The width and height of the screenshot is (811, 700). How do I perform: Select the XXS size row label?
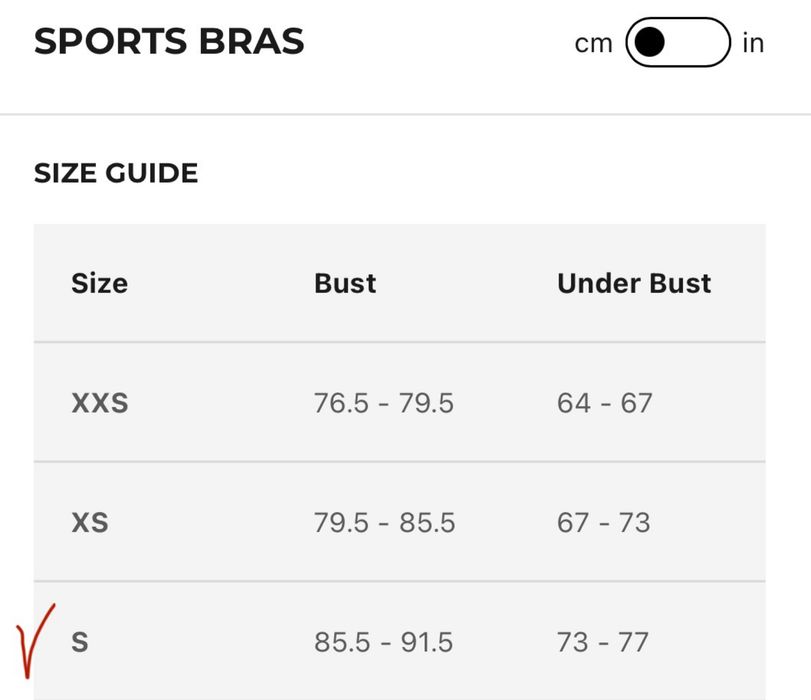(x=100, y=403)
